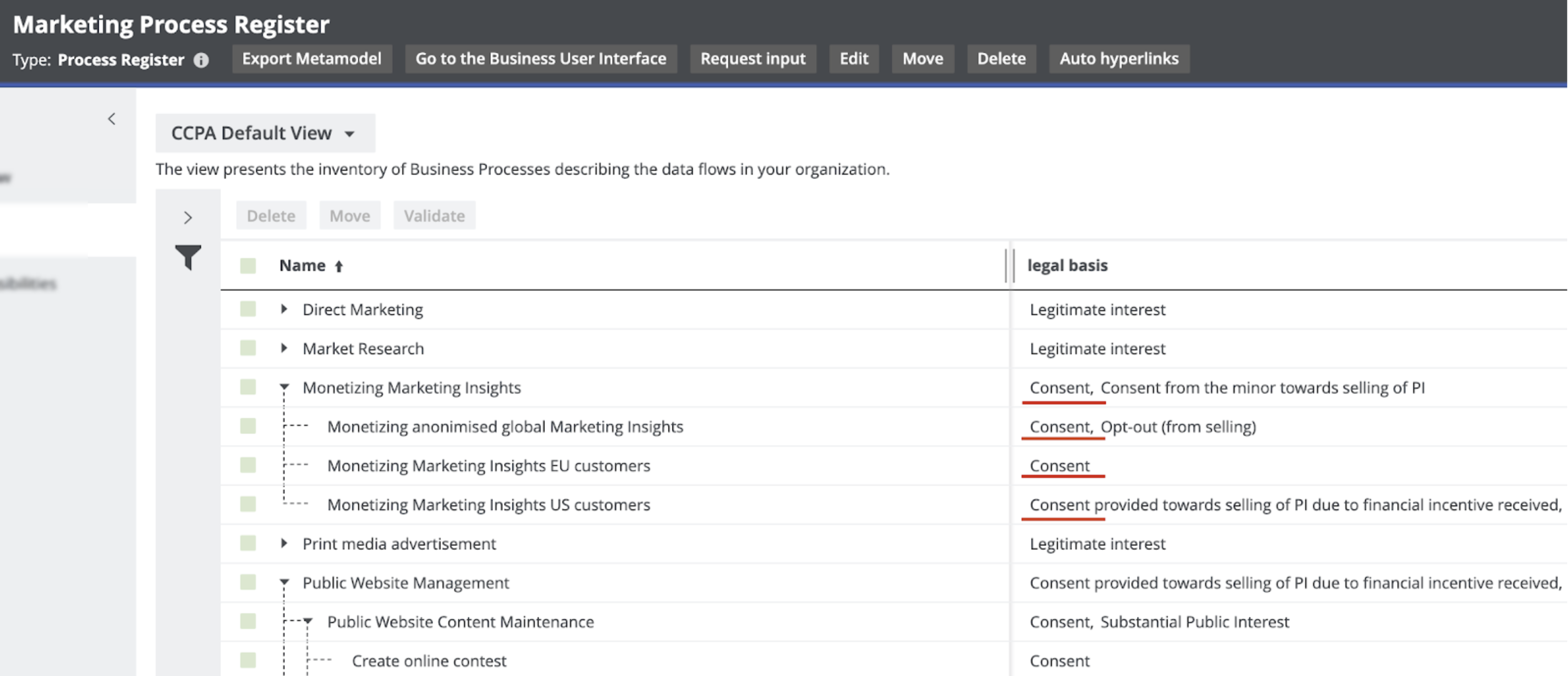Click Edit in the header bar
This screenshot has height=676, width=1568.
[x=854, y=58]
